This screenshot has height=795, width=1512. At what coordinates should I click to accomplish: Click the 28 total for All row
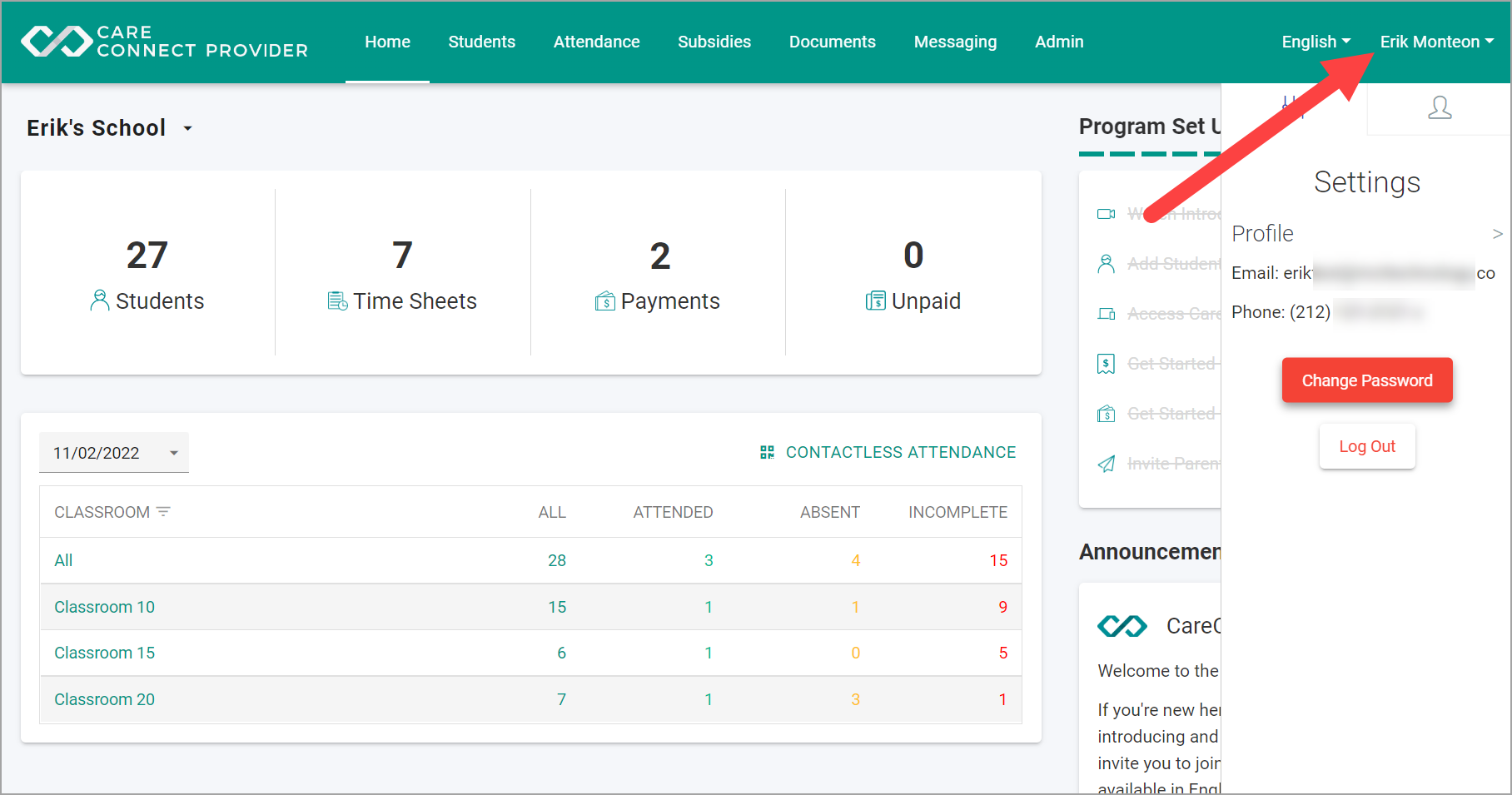tap(557, 560)
